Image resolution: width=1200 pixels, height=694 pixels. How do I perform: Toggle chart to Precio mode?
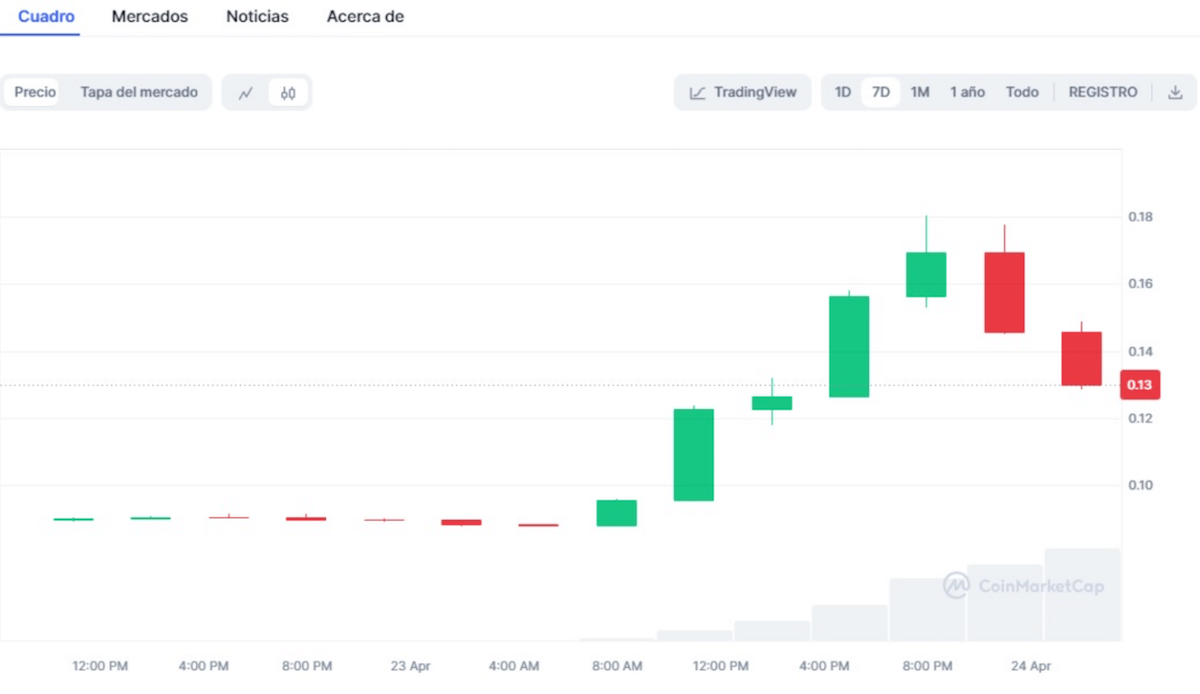pos(35,92)
